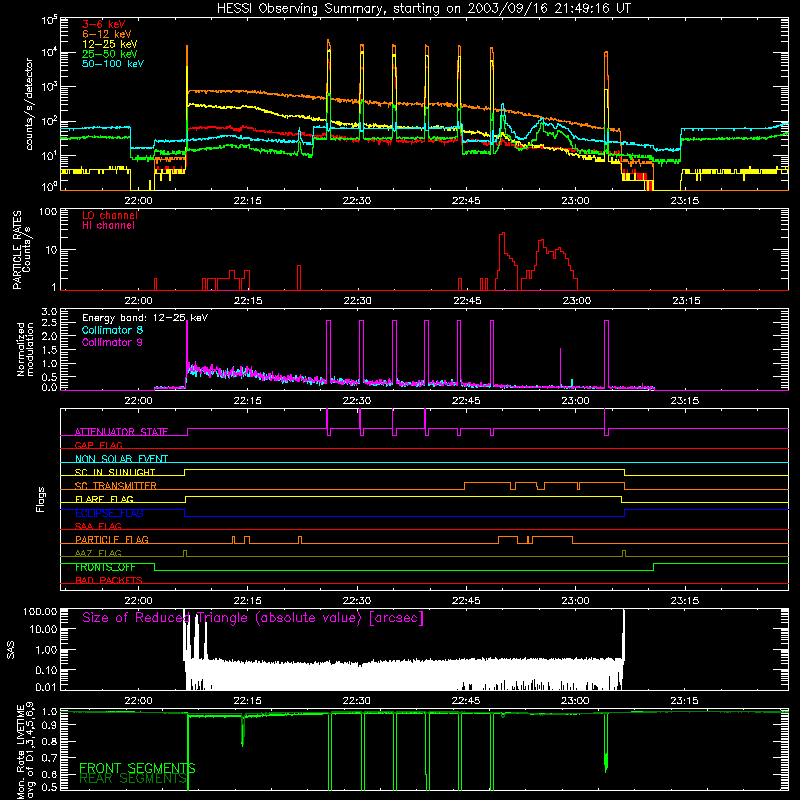
Task: Select the 'FRONT SEGMENTS' legend label
Action: pos(137,768)
